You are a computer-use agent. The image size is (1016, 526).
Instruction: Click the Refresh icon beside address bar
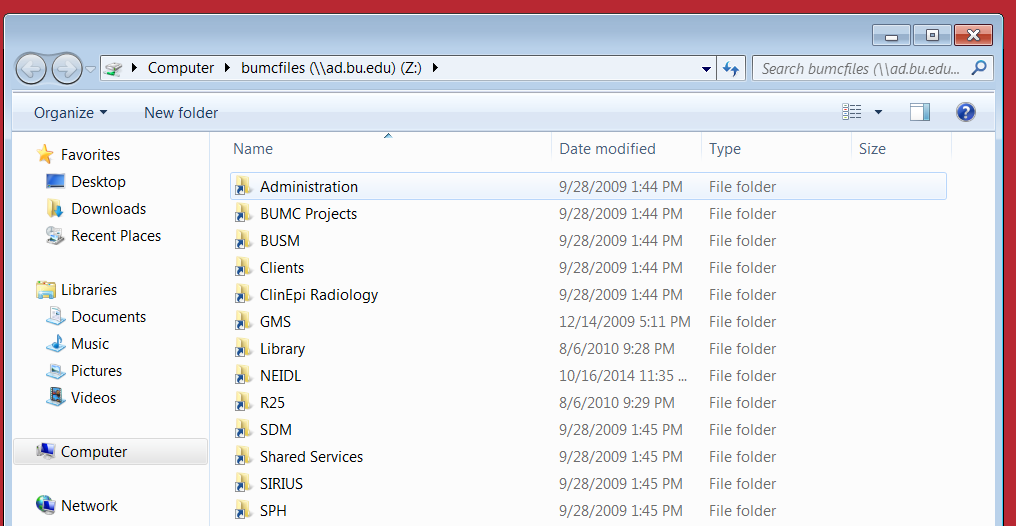tap(731, 69)
